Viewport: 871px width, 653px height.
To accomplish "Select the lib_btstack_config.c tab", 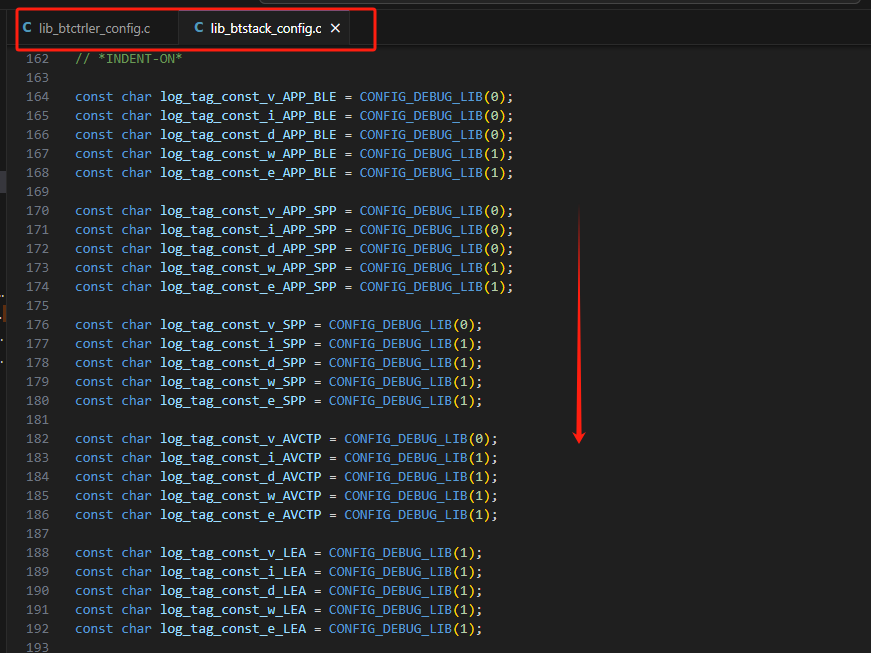I will click(x=266, y=28).
